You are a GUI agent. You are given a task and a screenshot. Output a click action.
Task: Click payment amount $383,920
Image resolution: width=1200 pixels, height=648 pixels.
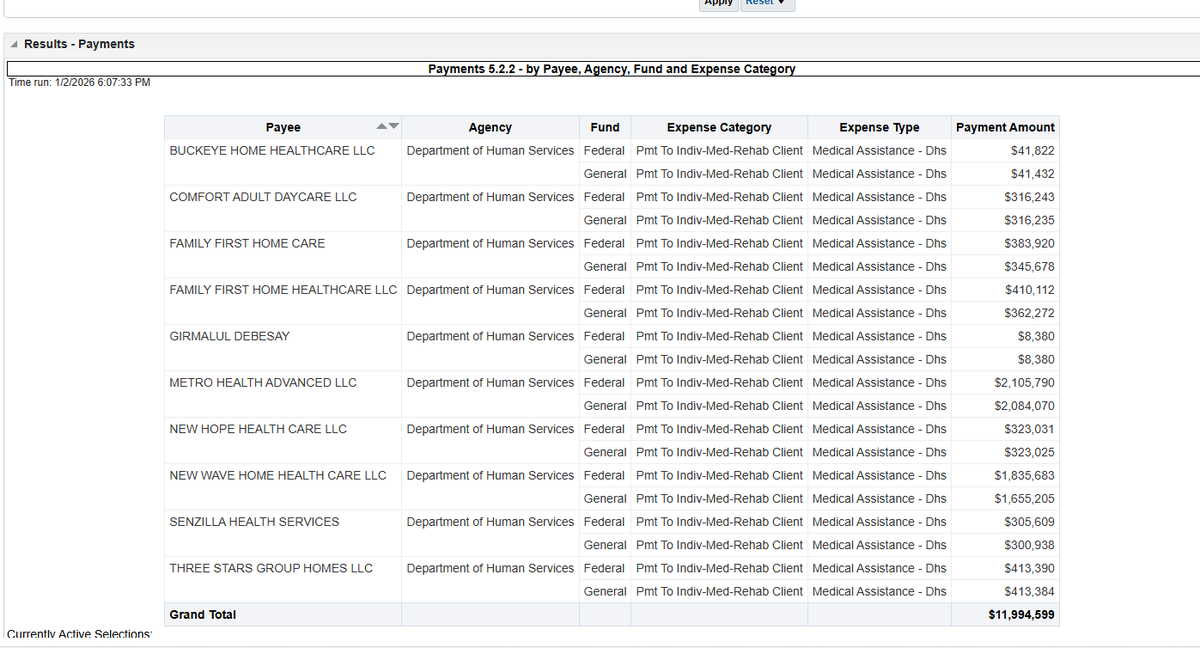point(1030,243)
